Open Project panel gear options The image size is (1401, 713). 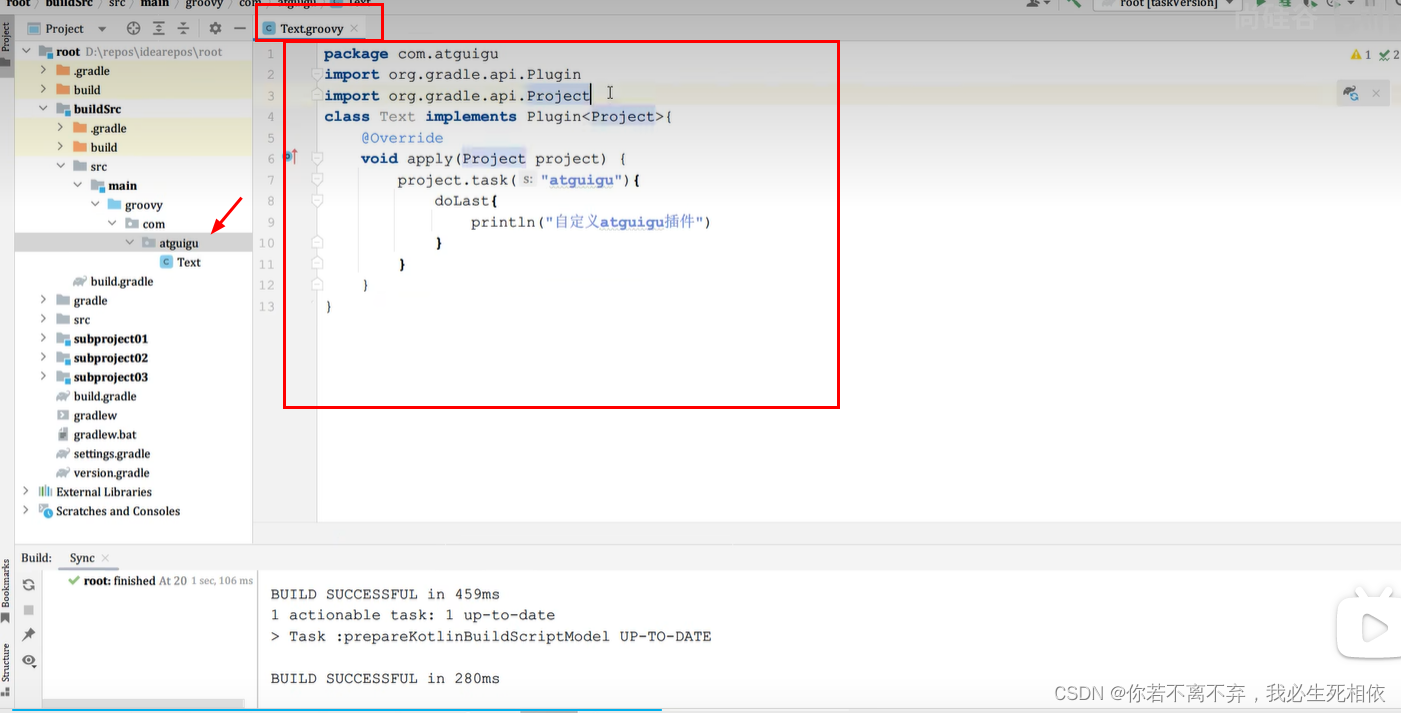(214, 29)
